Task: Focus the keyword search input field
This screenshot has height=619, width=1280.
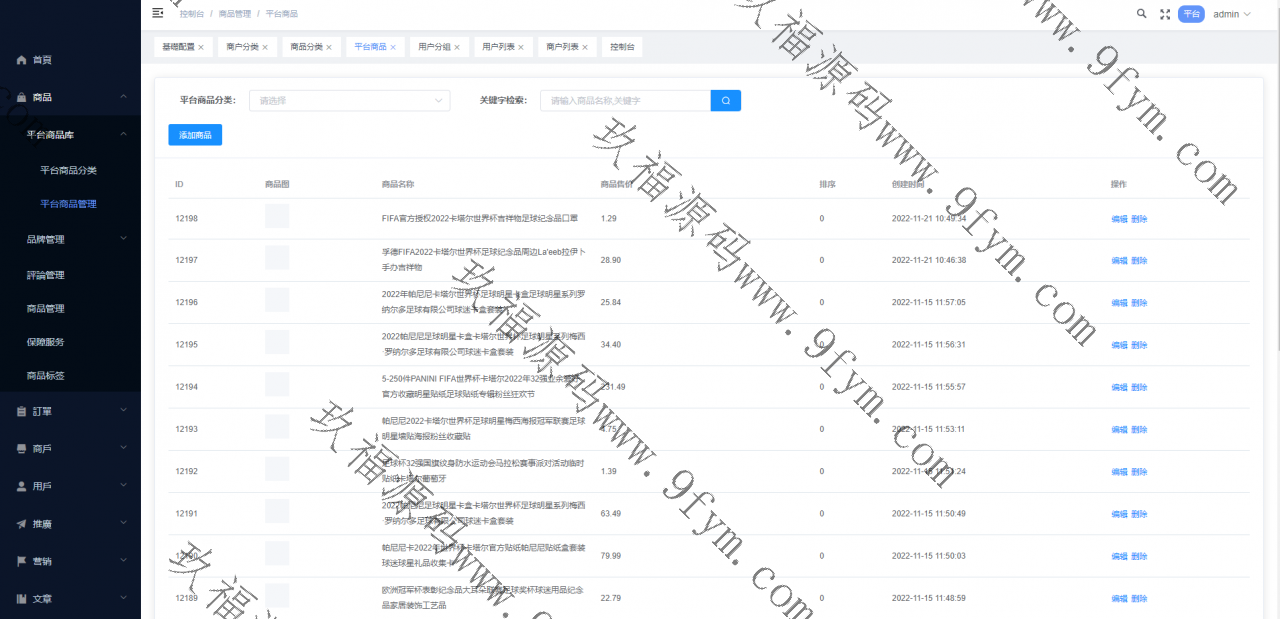Action: [x=625, y=100]
